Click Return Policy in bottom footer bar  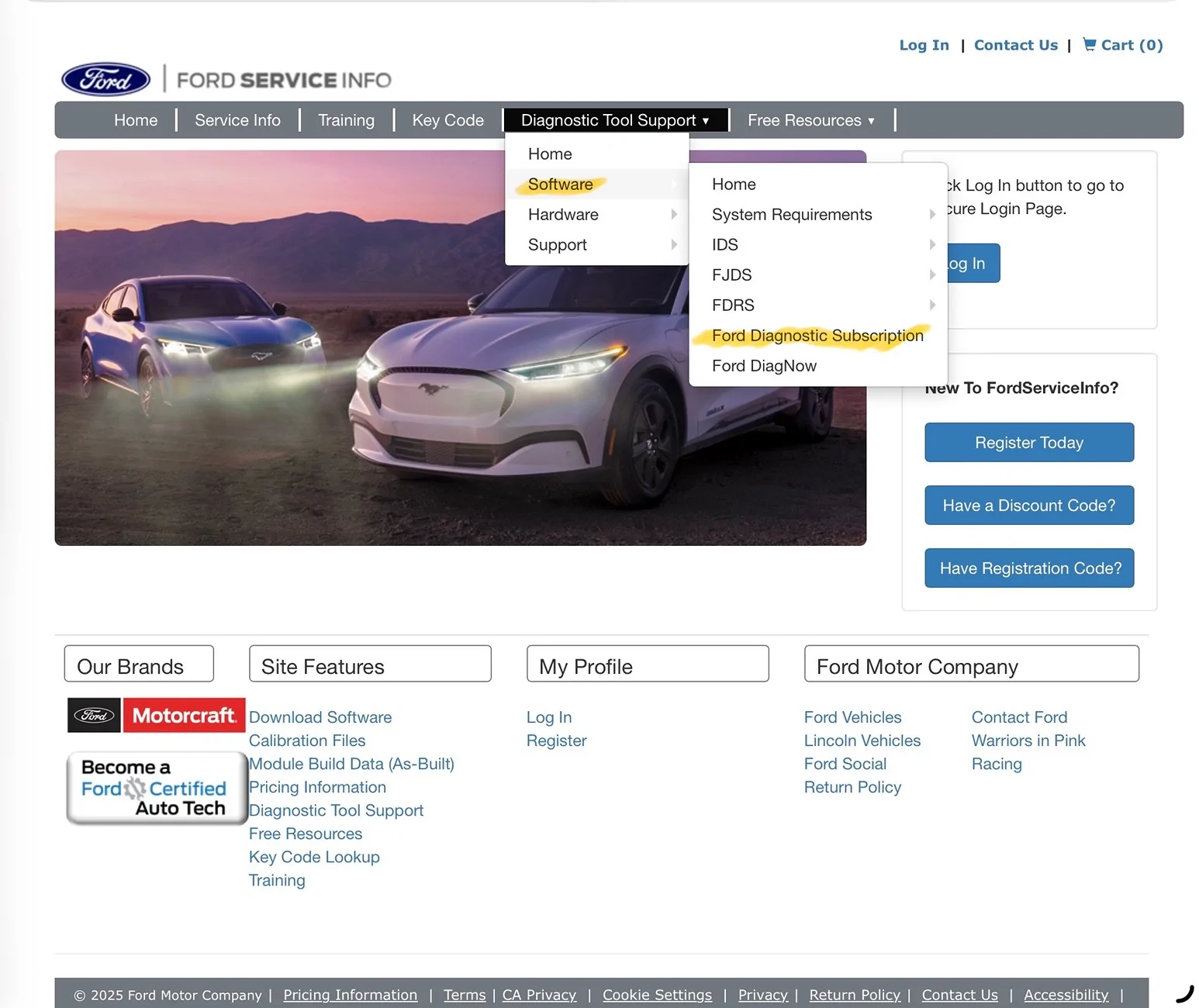coord(855,995)
